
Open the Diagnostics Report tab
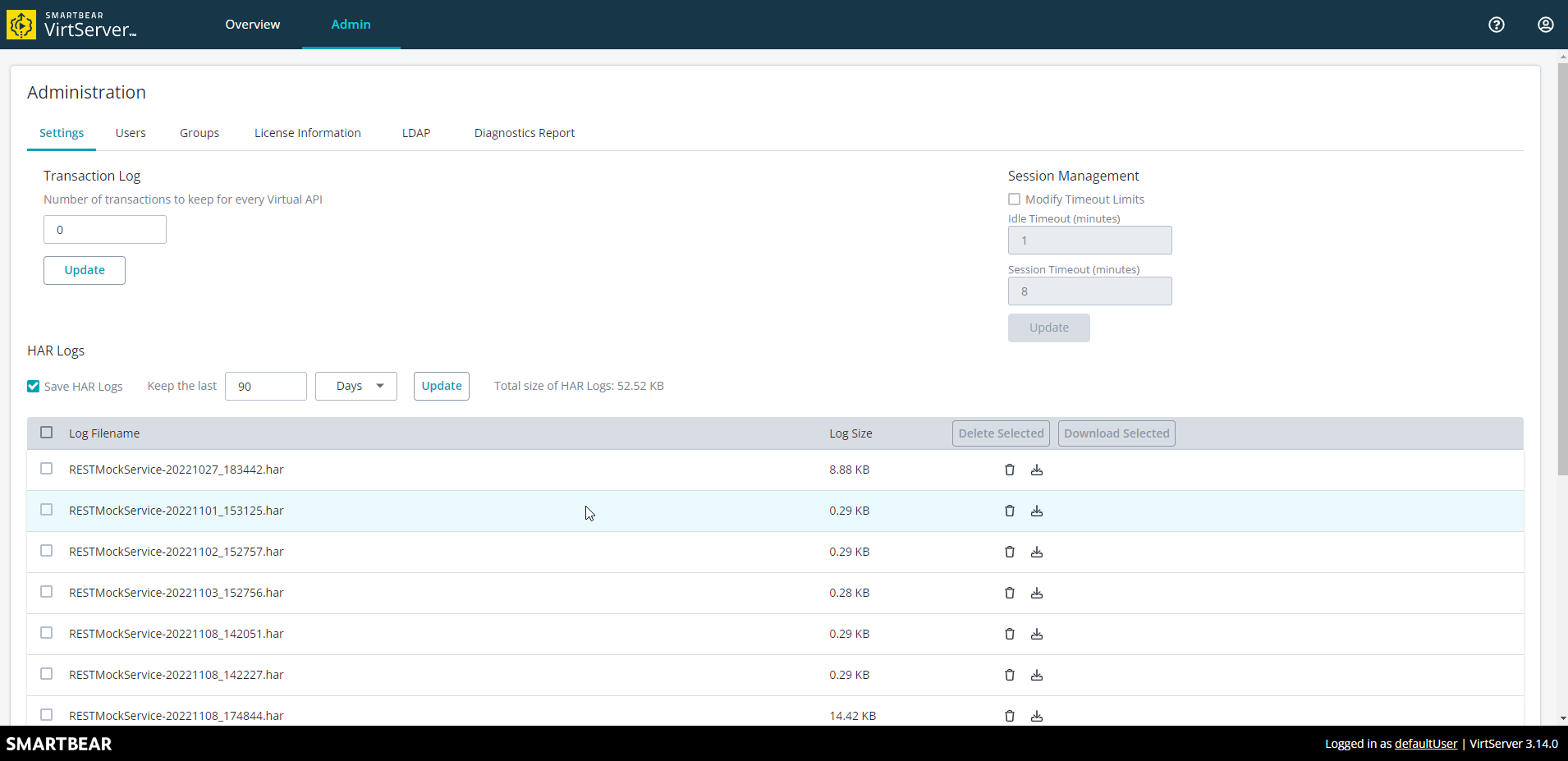pyautogui.click(x=524, y=132)
